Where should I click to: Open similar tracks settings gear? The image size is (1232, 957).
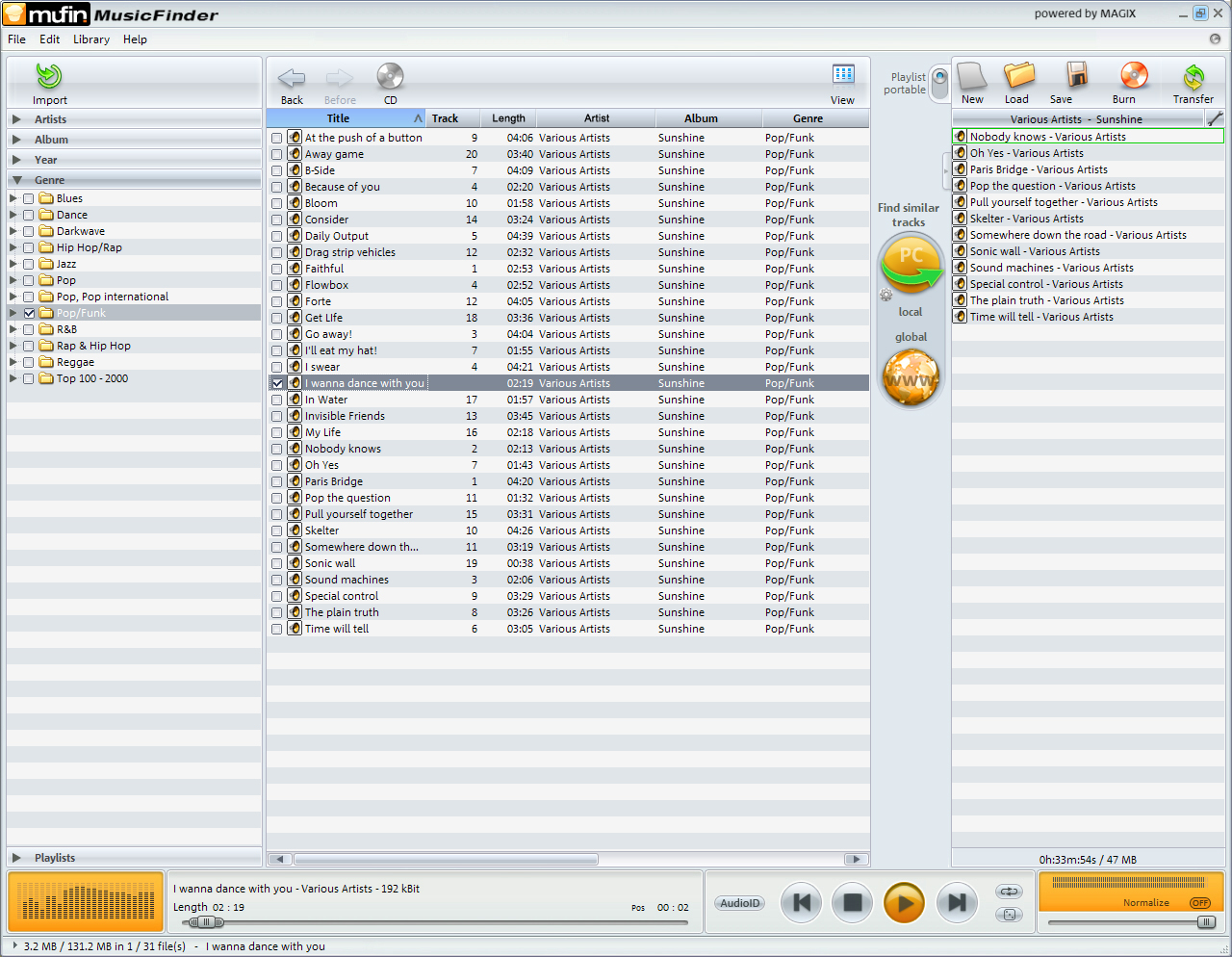885,295
